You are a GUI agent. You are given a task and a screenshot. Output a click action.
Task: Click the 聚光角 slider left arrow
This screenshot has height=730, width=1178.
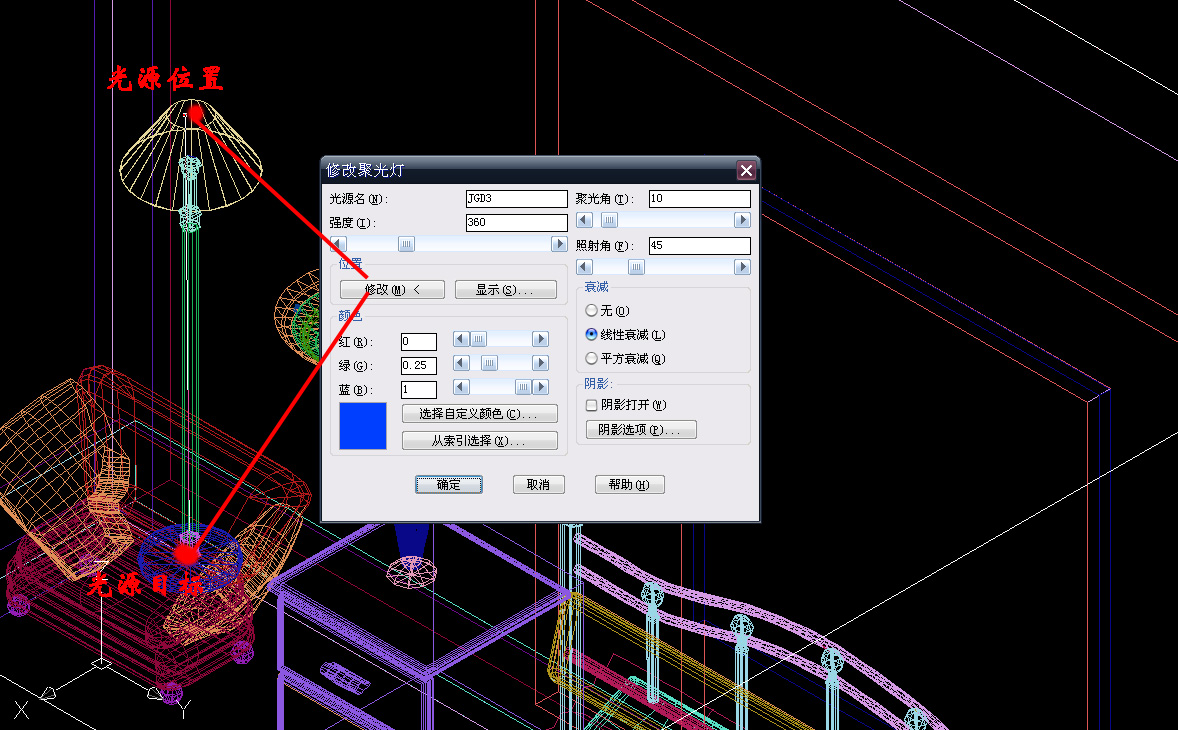pyautogui.click(x=584, y=220)
